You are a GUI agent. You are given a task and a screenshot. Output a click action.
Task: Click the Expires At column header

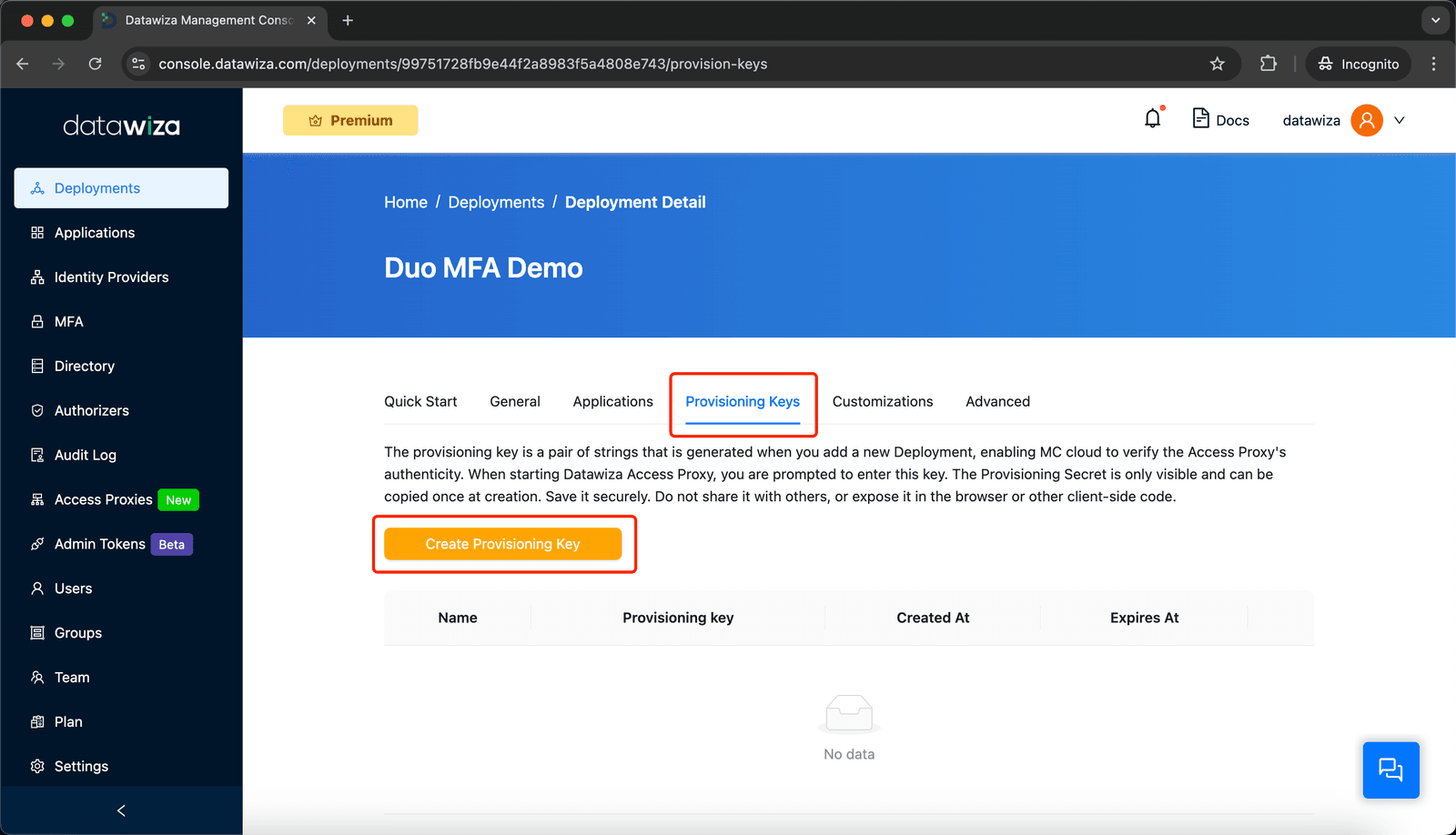click(1145, 619)
